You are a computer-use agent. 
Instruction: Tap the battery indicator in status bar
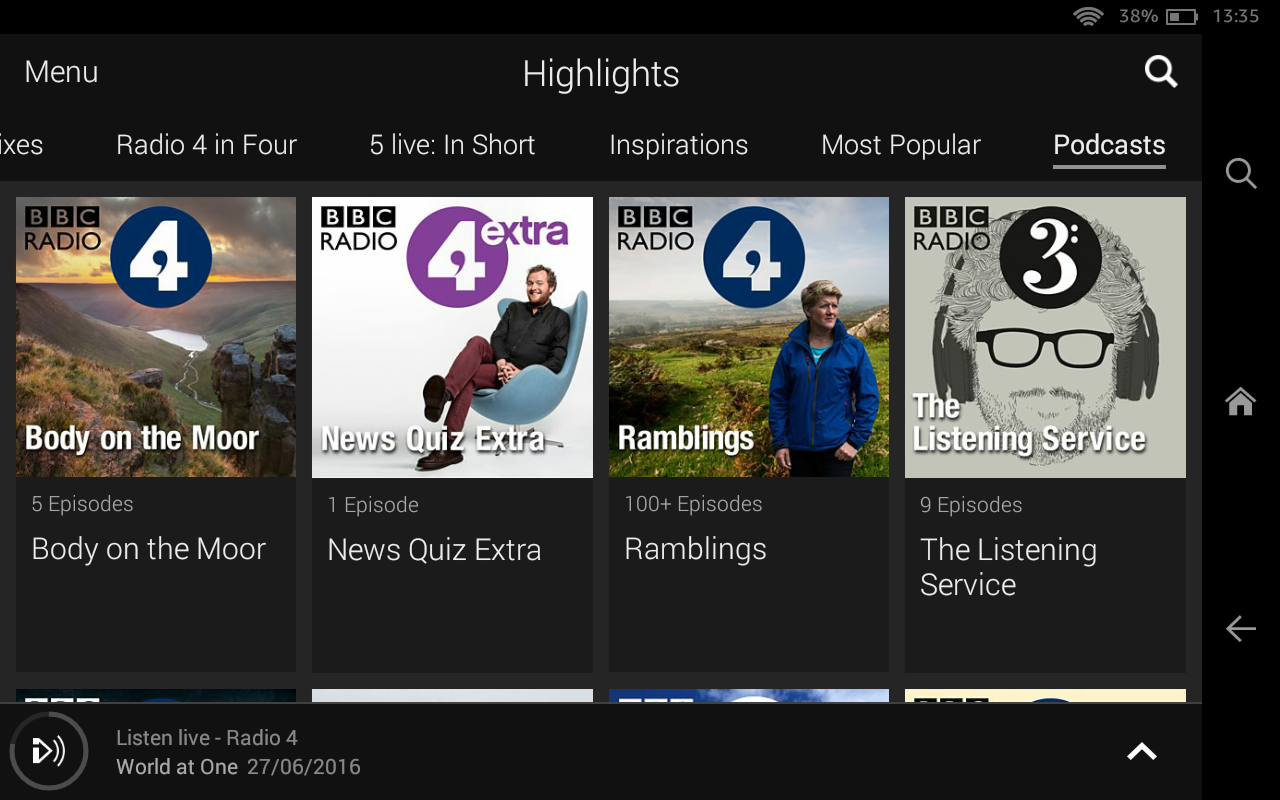click(x=1181, y=16)
